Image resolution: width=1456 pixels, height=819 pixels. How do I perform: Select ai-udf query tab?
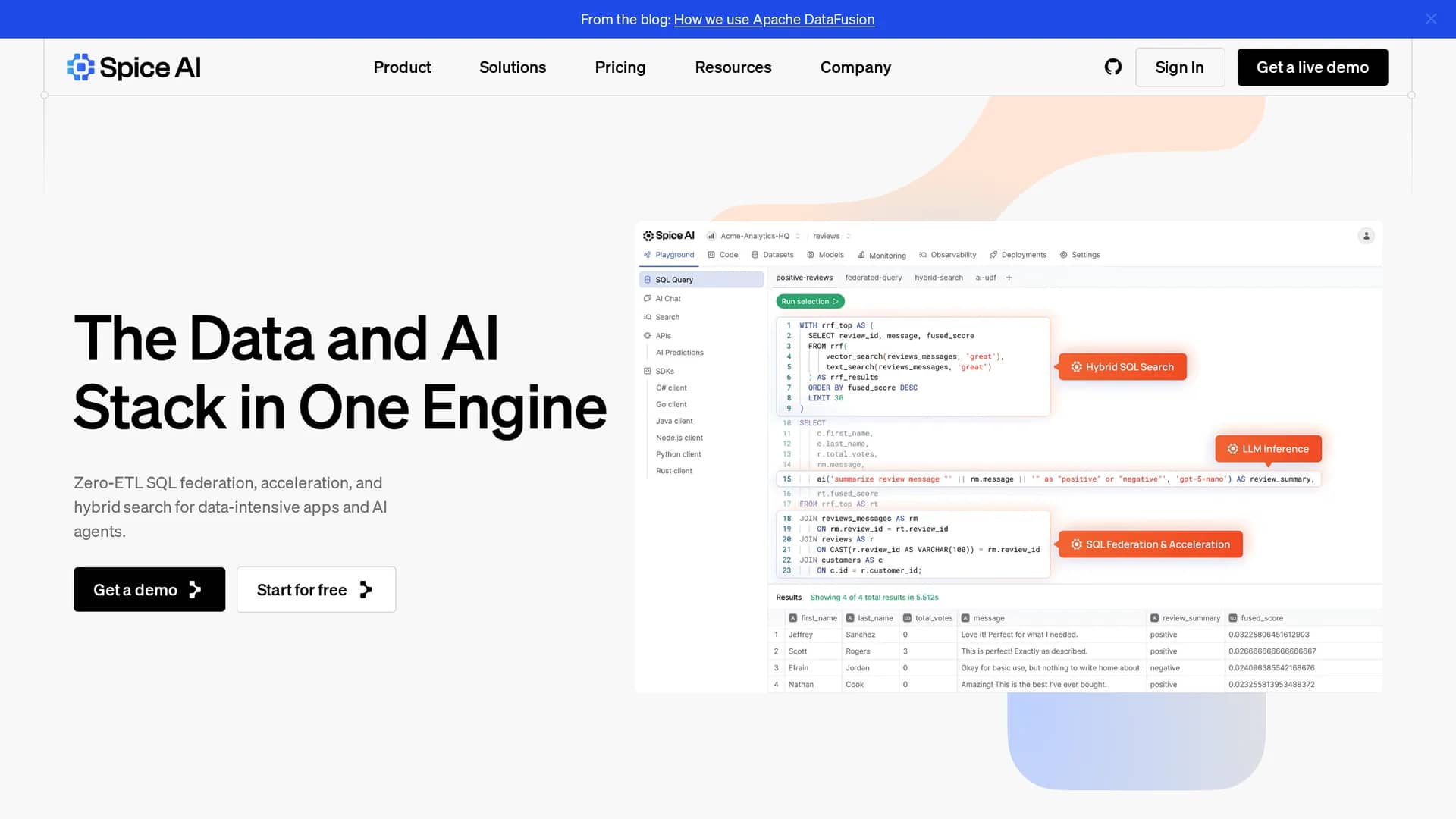click(986, 278)
